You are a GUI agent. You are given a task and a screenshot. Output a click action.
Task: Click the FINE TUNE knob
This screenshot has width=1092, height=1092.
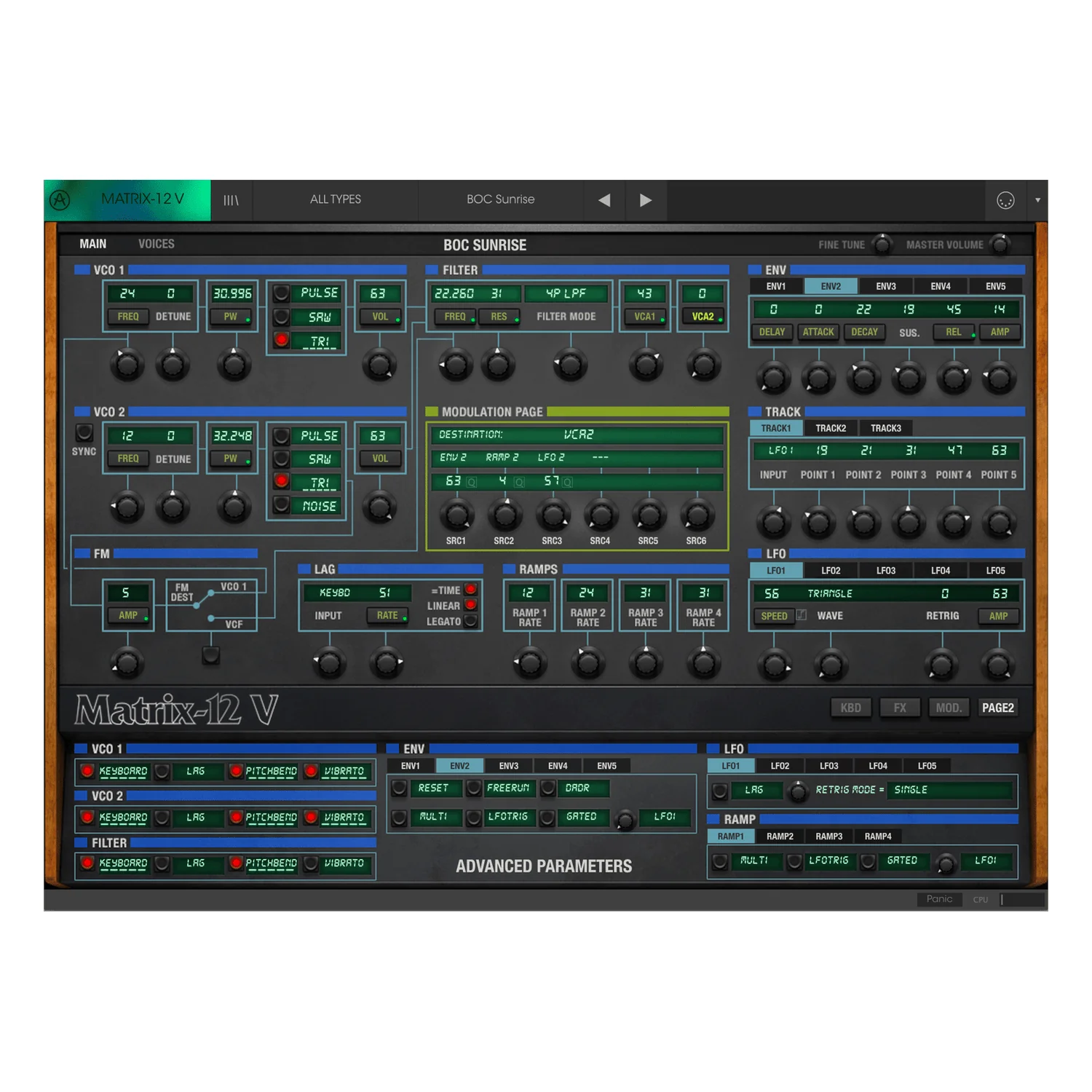click(x=882, y=245)
